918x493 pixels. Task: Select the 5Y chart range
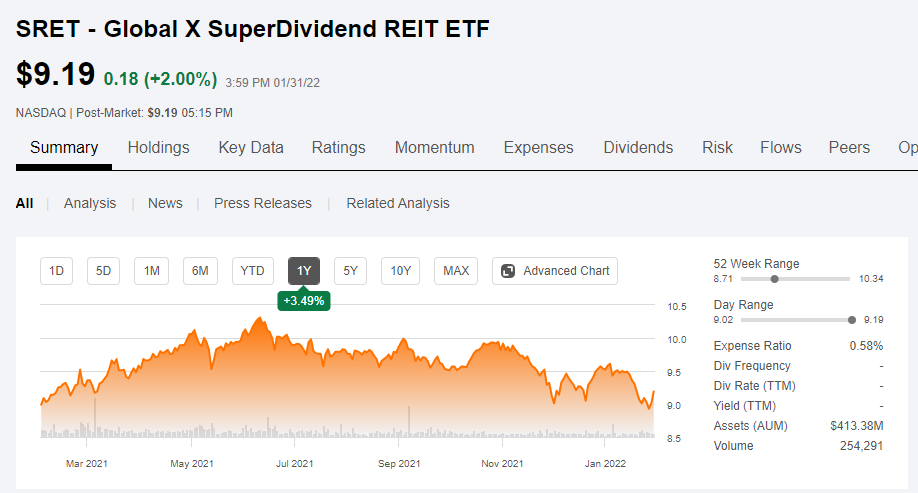[350, 271]
